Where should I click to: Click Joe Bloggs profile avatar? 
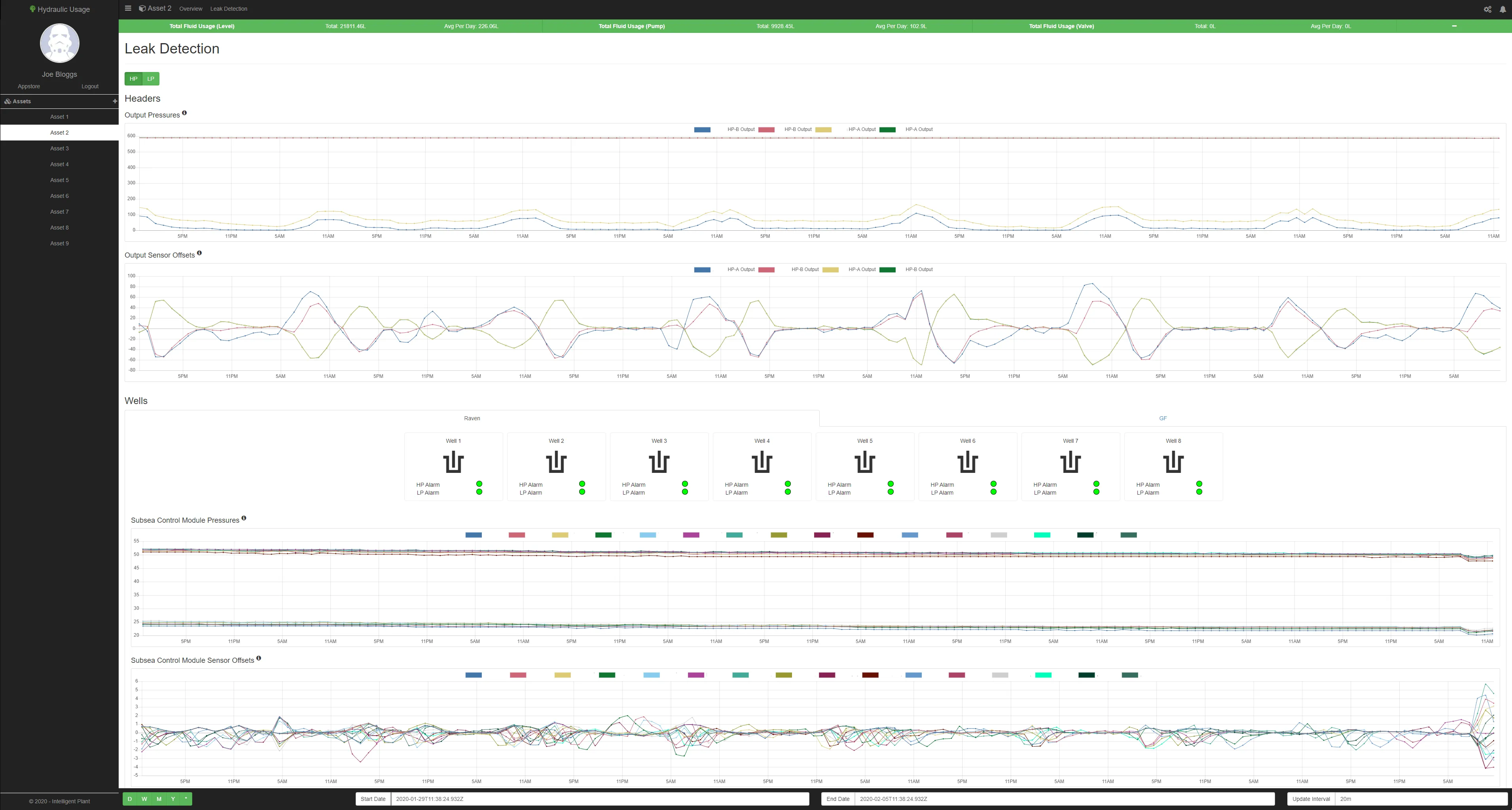(x=59, y=44)
